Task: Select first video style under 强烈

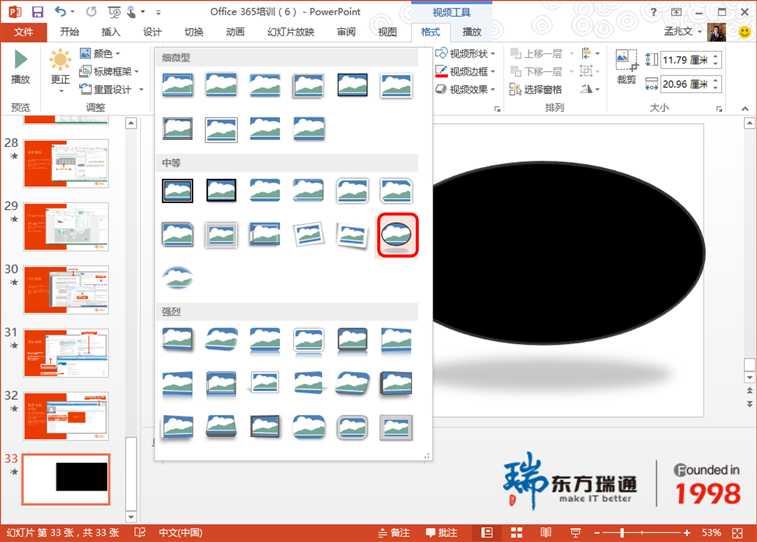Action: tap(178, 339)
